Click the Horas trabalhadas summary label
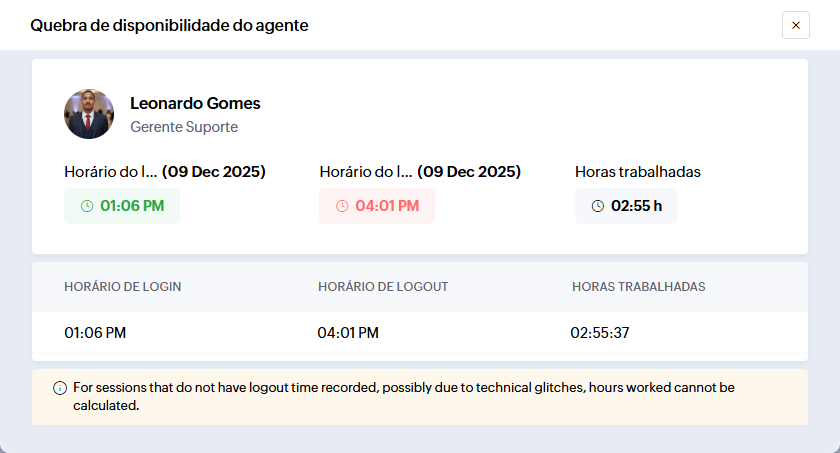 pyautogui.click(x=638, y=171)
